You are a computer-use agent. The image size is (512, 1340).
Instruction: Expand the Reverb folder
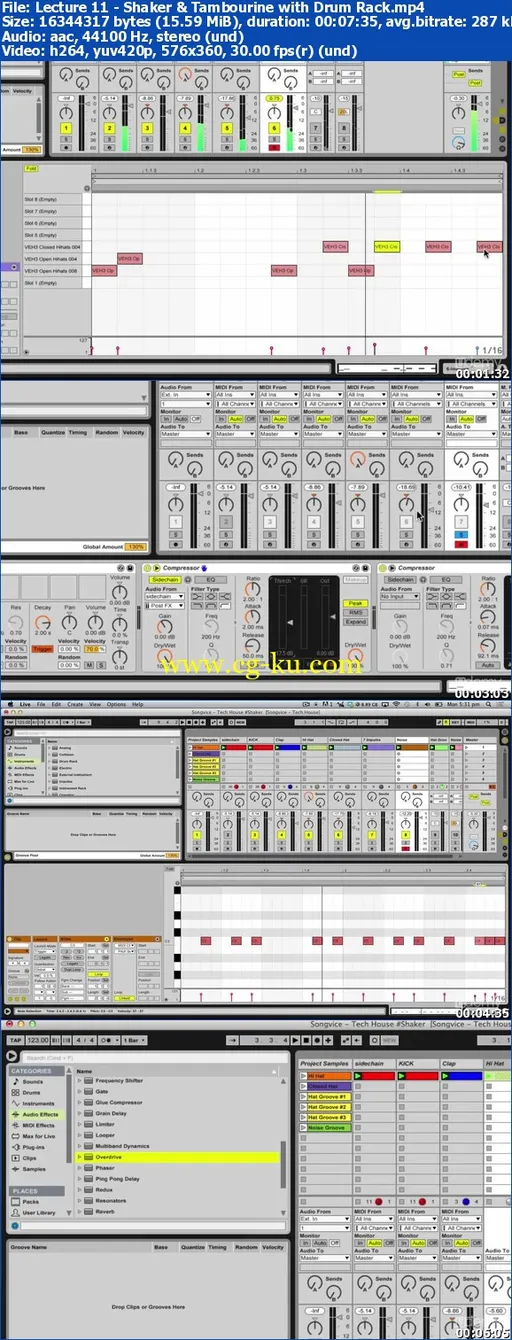(x=81, y=1210)
